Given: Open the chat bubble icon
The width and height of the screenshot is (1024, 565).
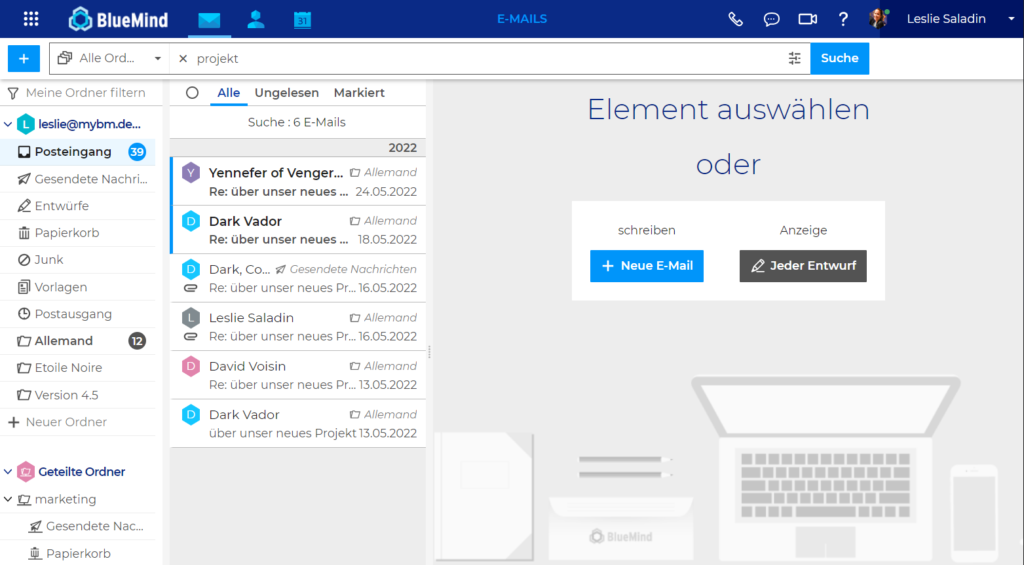Looking at the screenshot, I should 771,19.
